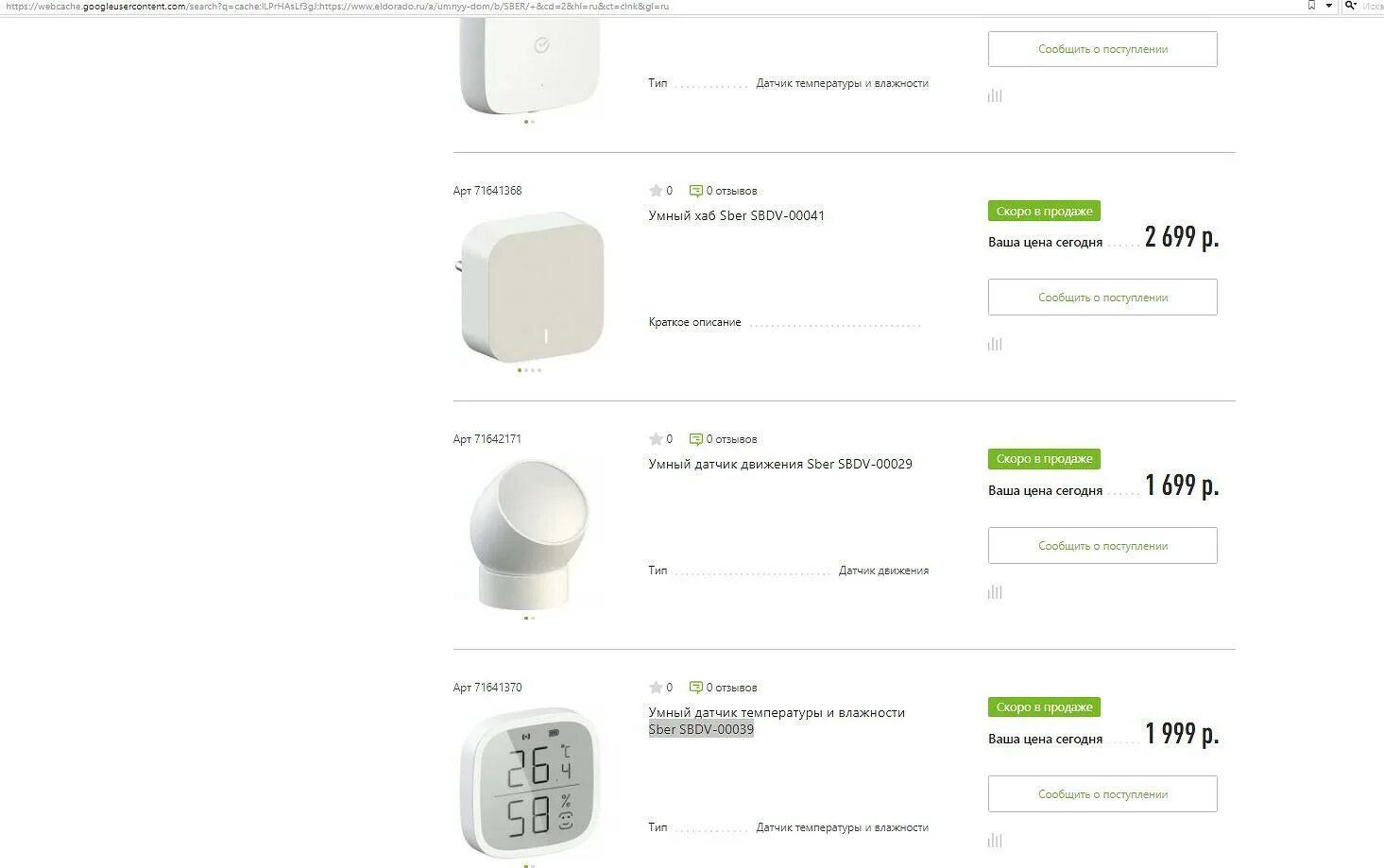Open the Умный датчик движения Sber SBDV-00029 link

coord(780,464)
